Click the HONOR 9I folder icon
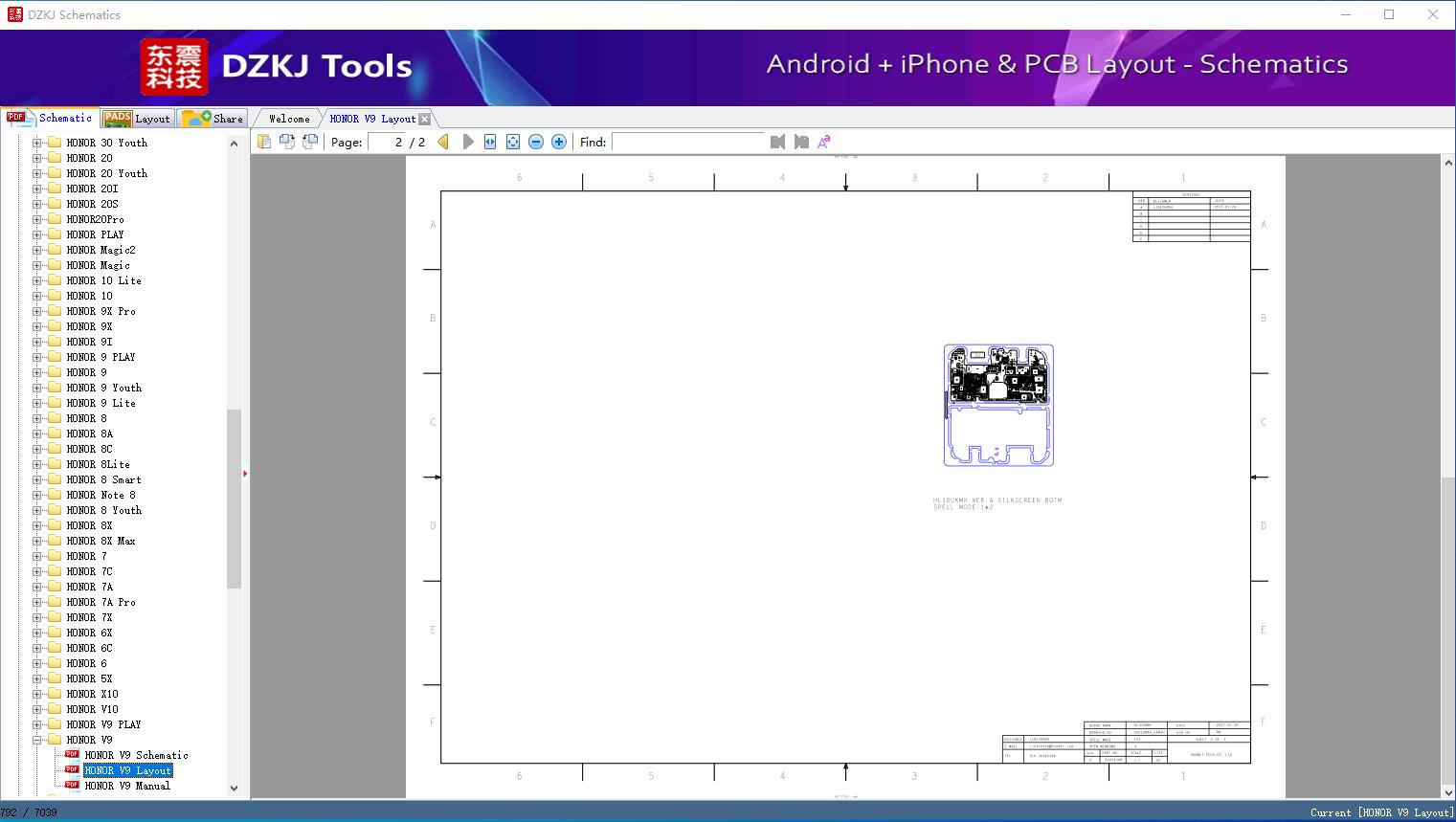 [x=55, y=342]
